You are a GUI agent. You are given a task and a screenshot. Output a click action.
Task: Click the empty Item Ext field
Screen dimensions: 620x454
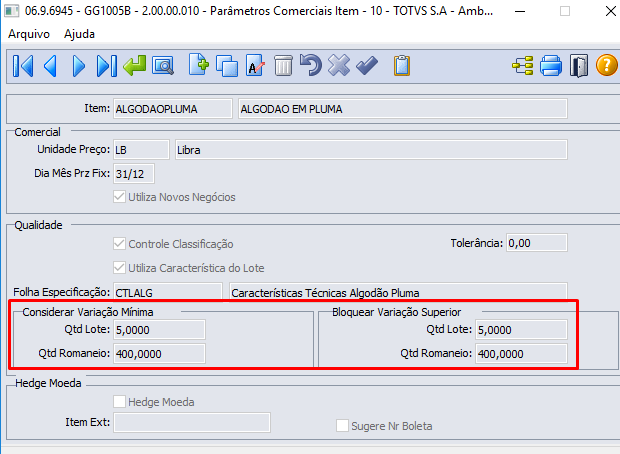[192, 422]
